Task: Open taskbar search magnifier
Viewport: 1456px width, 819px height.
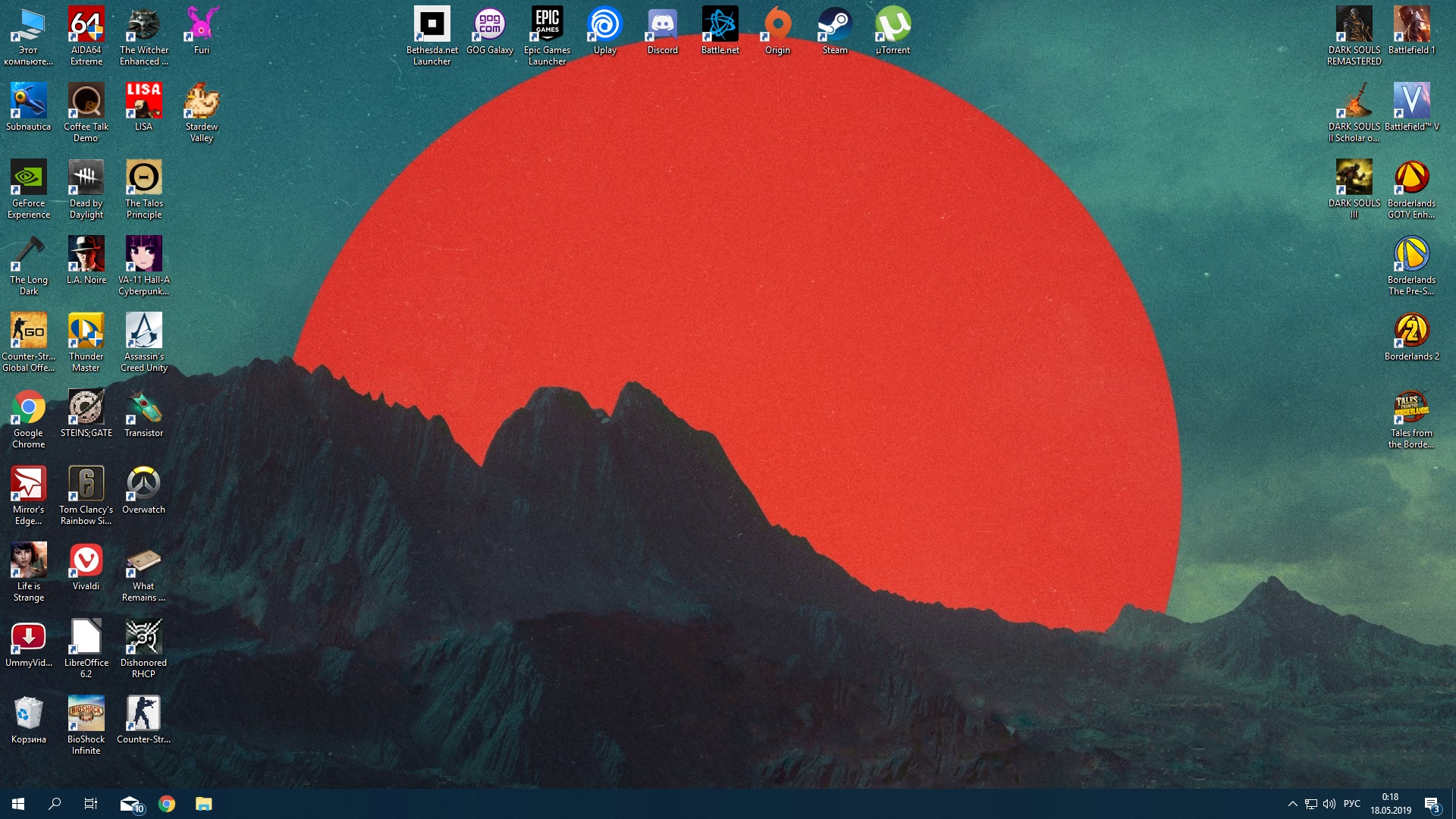Action: point(55,804)
